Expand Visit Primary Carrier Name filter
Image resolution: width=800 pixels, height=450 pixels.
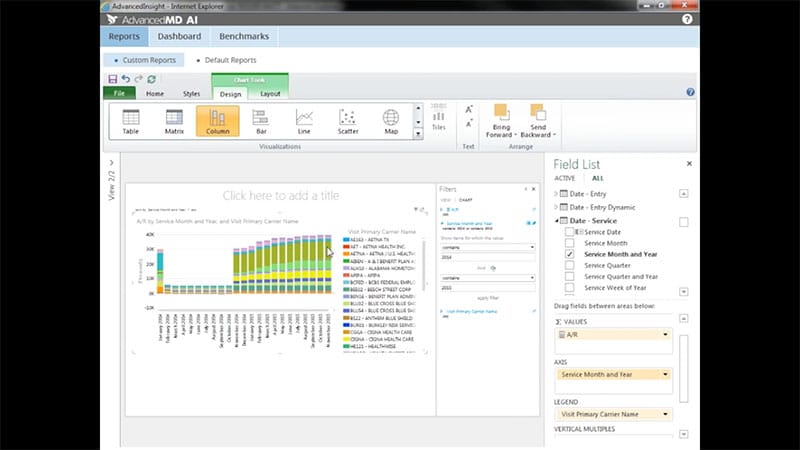(442, 311)
